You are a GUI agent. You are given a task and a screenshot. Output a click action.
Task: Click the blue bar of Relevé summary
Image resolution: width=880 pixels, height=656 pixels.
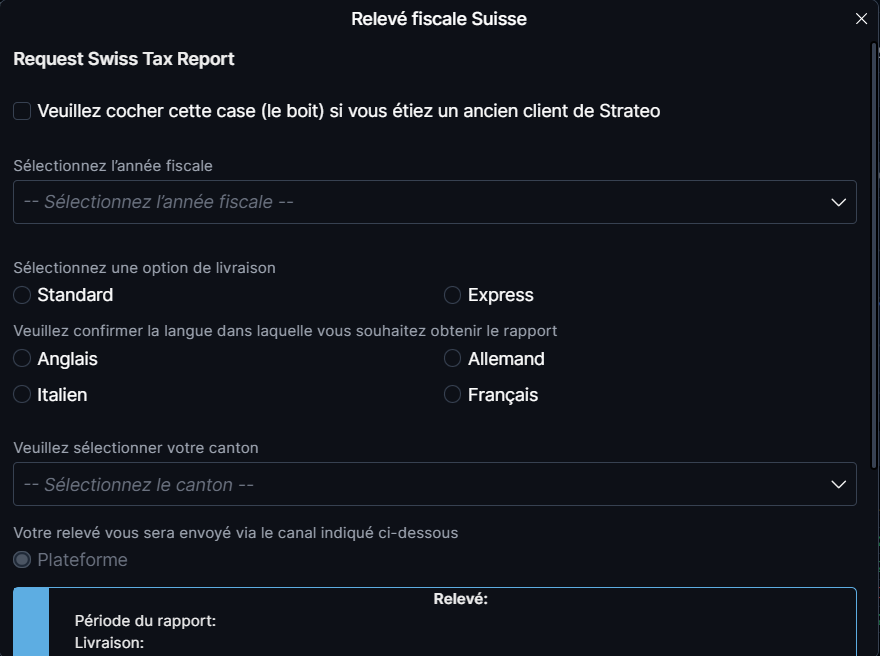[31, 622]
